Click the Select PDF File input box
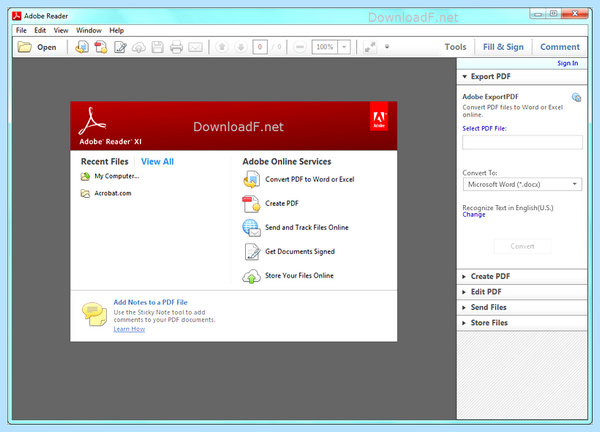Screen dimensions: 600x432 point(522,142)
